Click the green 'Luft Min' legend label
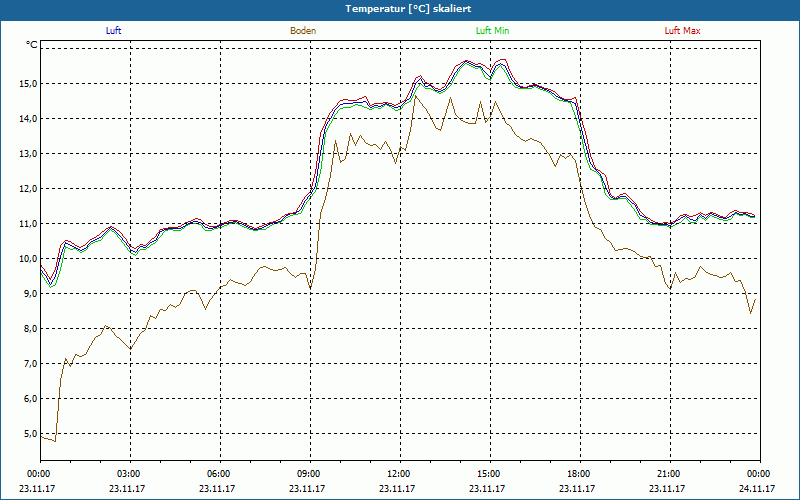Screen dimensions: 800x500 [x=492, y=31]
